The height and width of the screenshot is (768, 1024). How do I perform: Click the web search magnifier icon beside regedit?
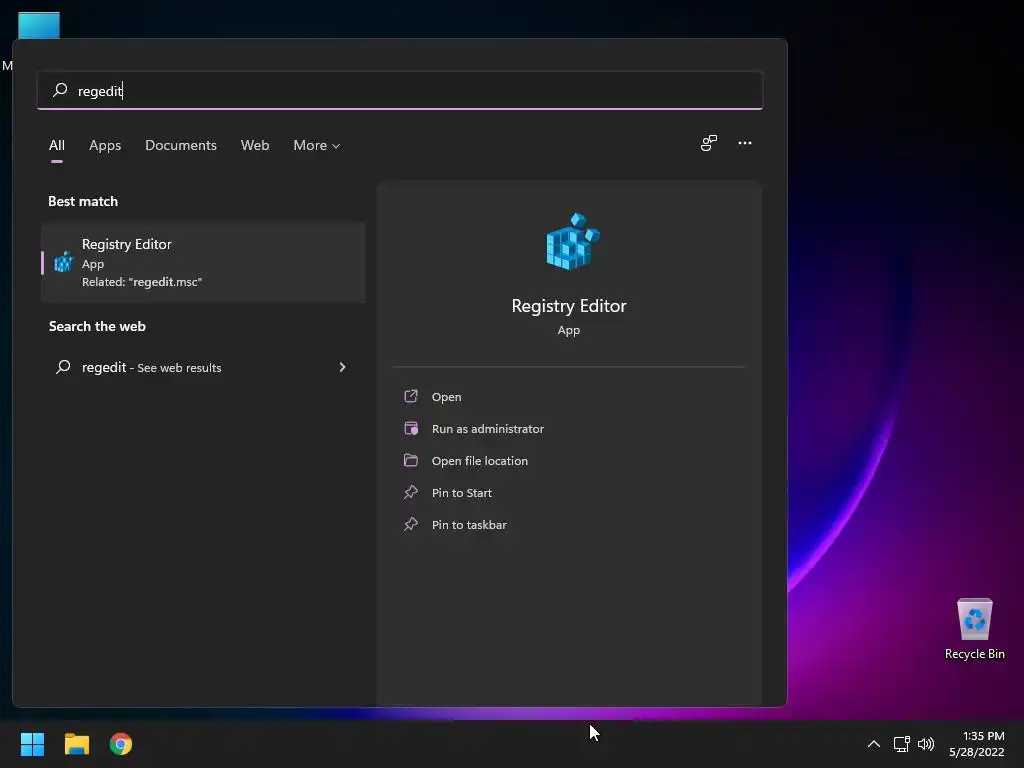pos(63,367)
